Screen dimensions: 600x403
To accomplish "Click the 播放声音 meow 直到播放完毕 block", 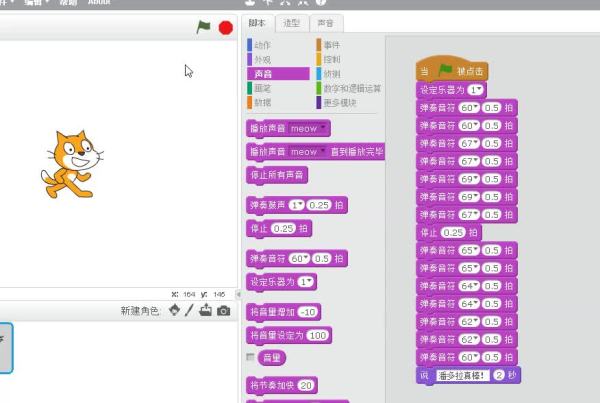I will click(x=316, y=152).
